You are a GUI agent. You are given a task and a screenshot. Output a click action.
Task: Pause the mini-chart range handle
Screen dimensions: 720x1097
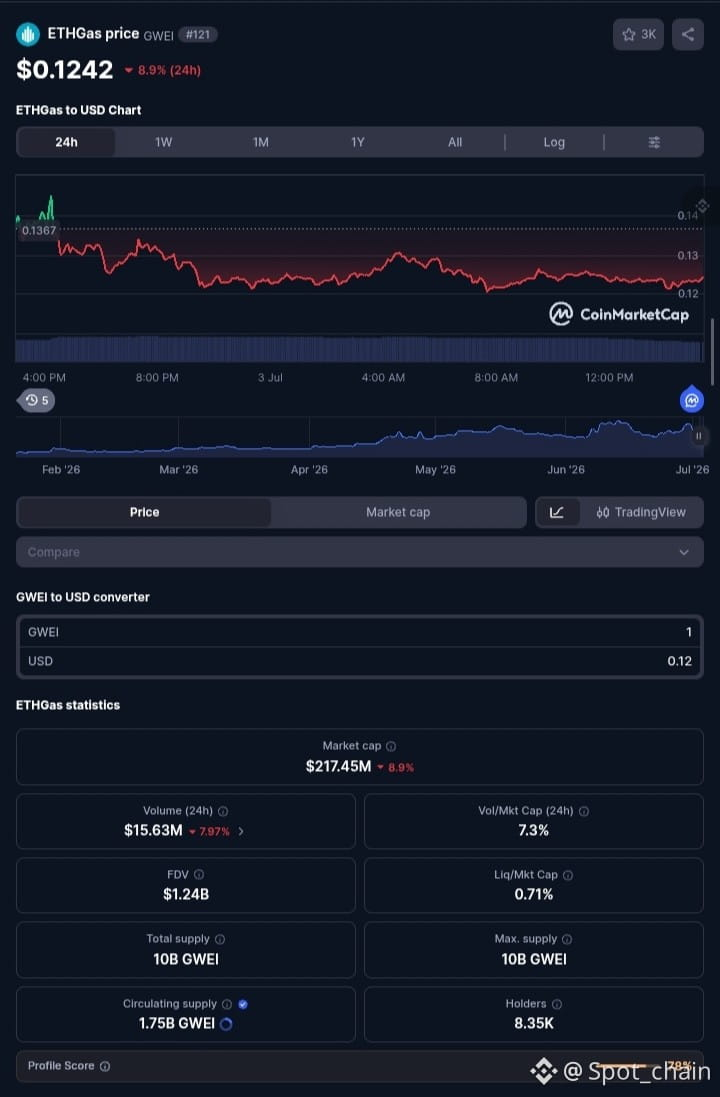(x=698, y=436)
